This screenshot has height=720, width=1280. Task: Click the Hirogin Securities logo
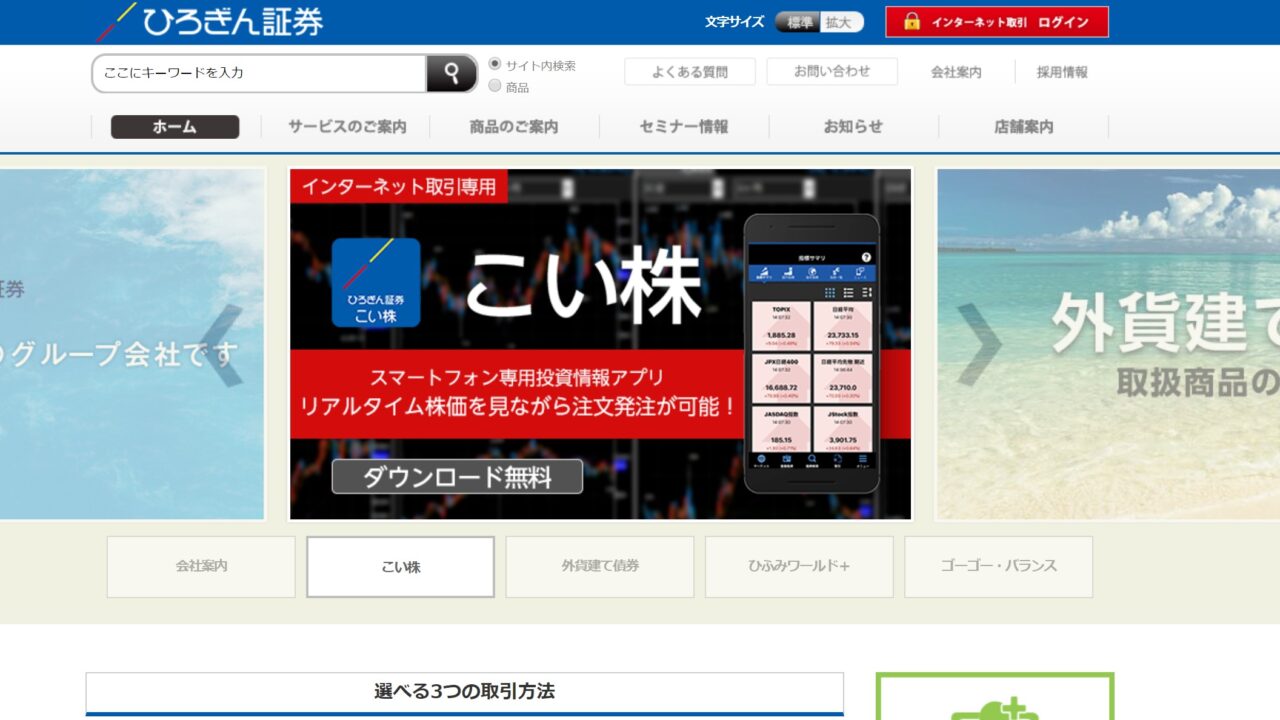click(209, 21)
